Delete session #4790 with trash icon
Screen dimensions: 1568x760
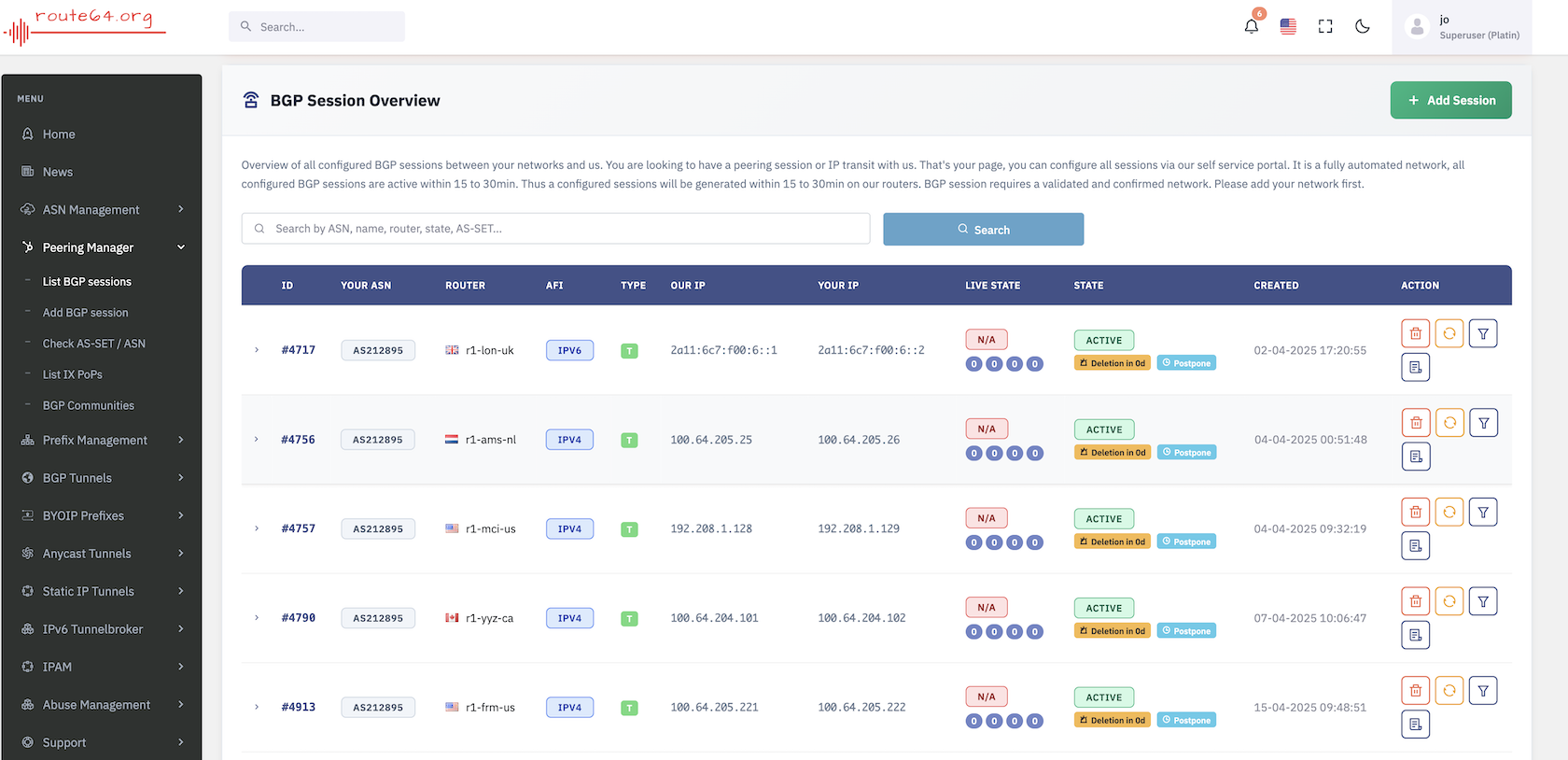(1416, 601)
